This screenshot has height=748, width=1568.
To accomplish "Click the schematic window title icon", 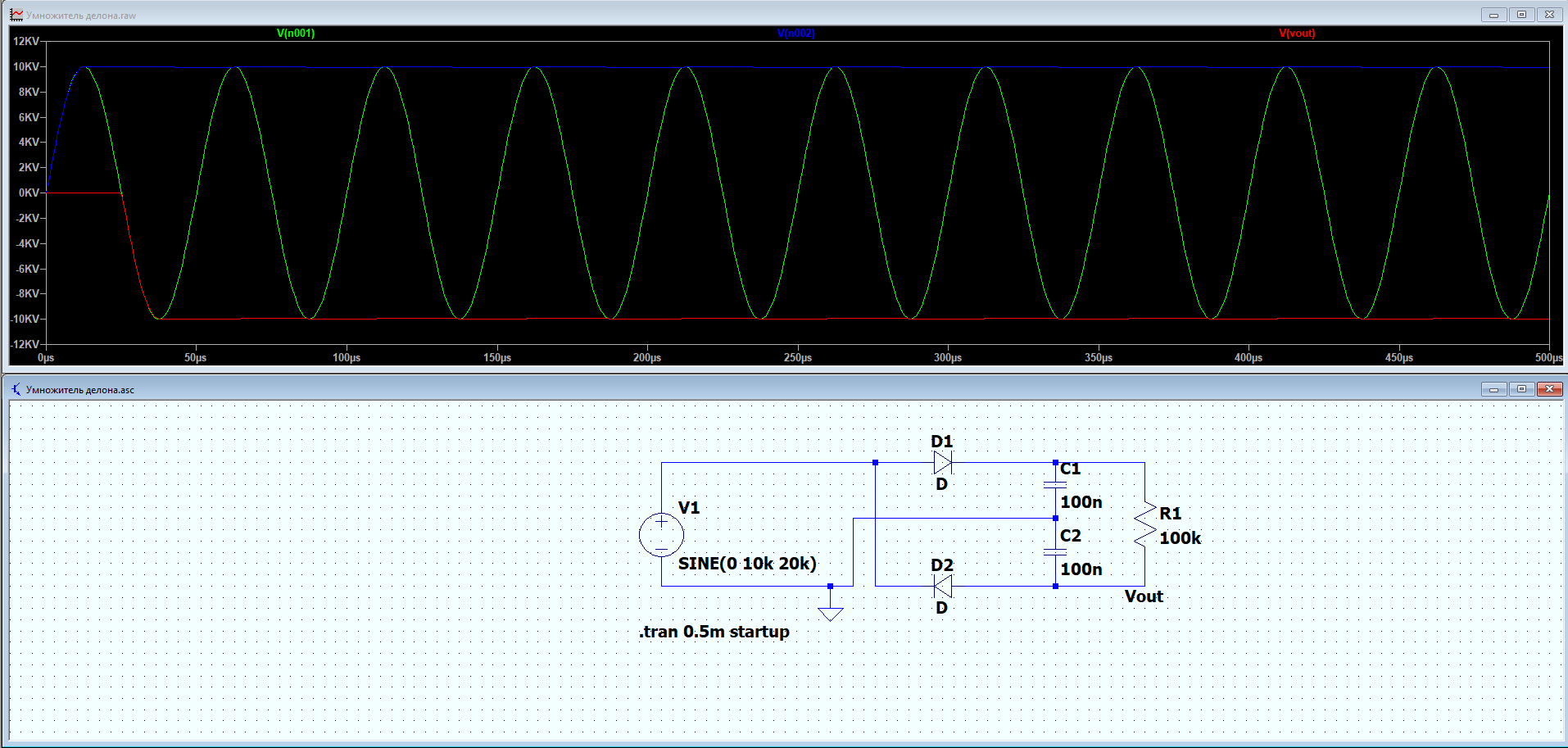I will 16,389.
